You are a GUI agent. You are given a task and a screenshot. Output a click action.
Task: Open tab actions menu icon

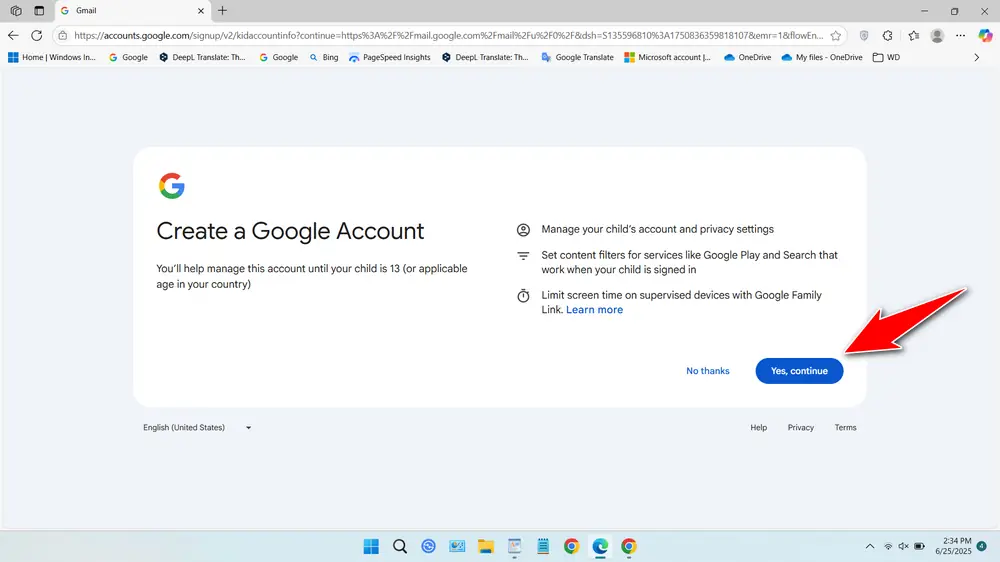(x=39, y=11)
